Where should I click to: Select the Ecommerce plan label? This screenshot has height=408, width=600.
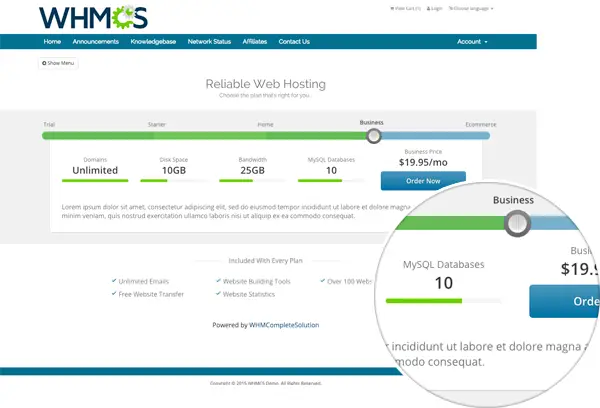(481, 124)
